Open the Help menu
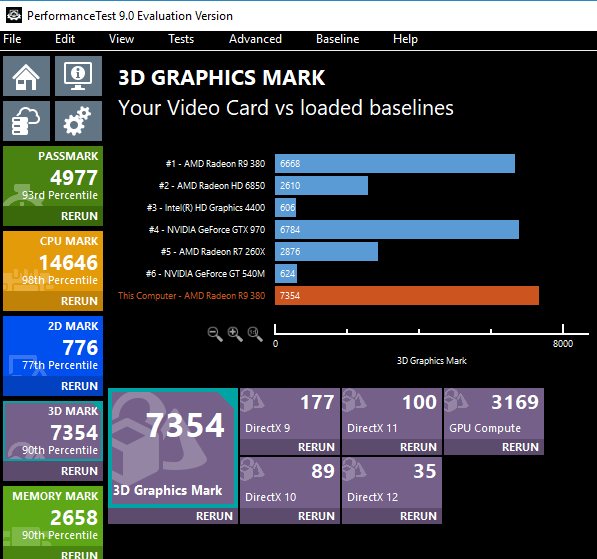This screenshot has width=597, height=559. coord(405,39)
